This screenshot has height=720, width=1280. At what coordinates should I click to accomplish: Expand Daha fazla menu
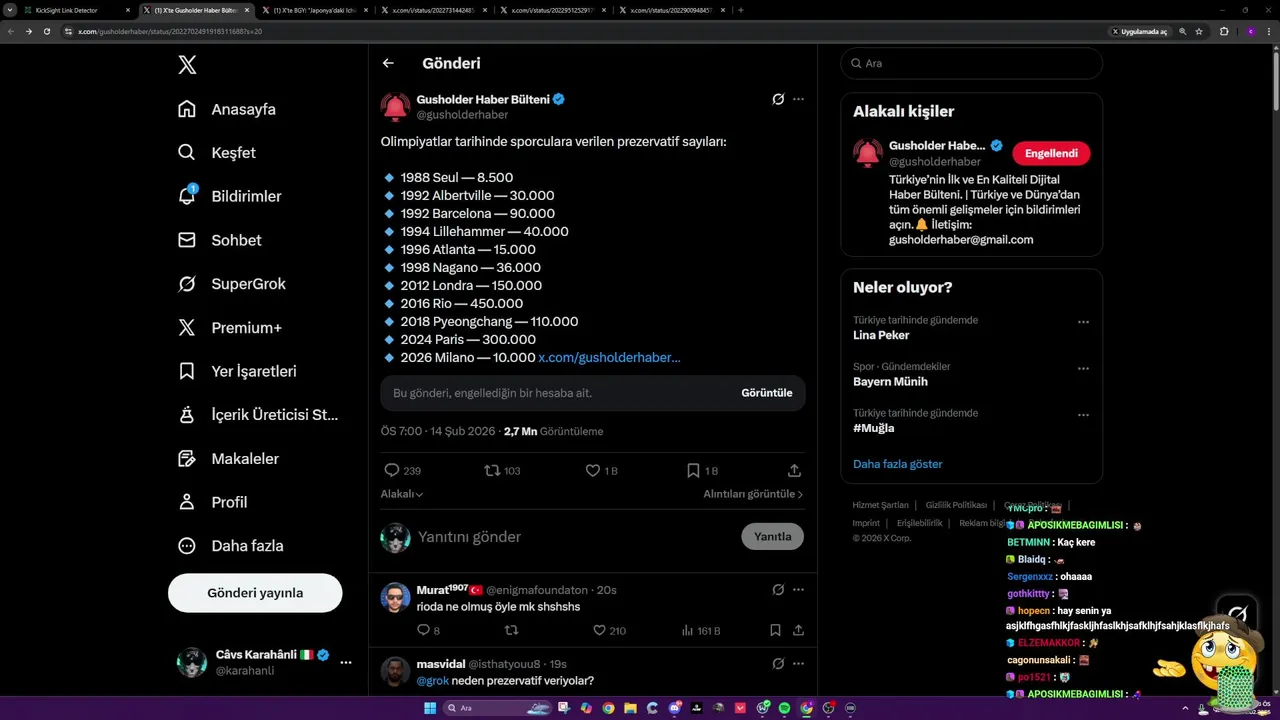pyautogui.click(x=231, y=546)
